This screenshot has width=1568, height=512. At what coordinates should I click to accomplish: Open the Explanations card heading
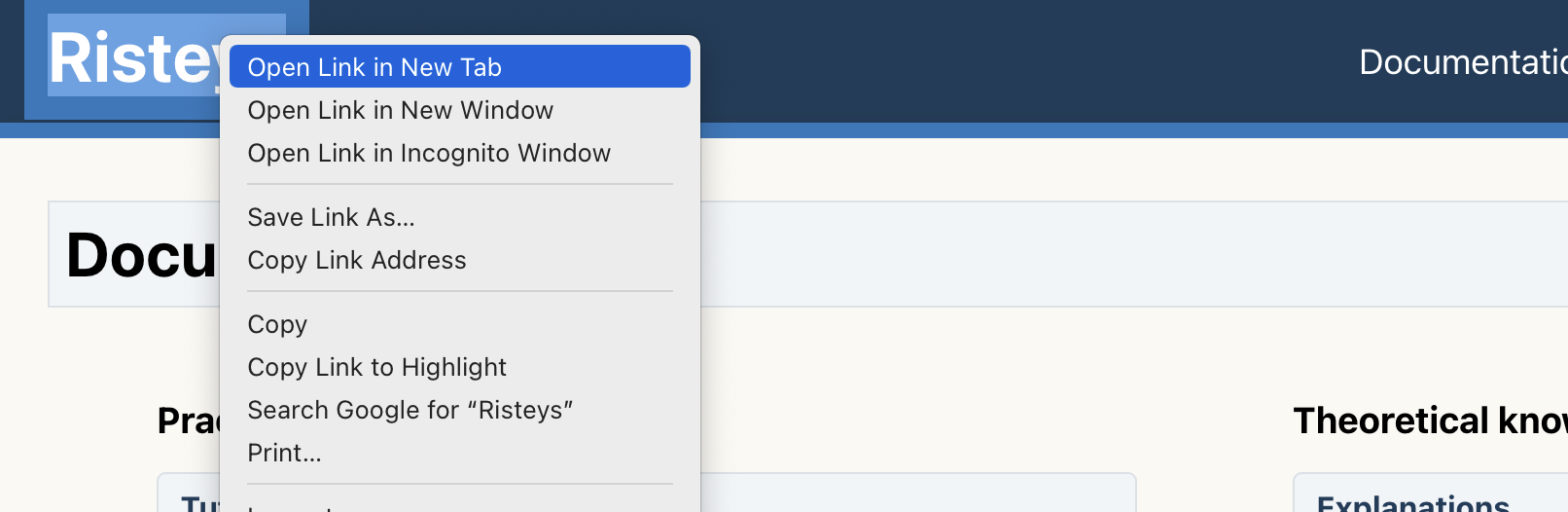[x=1412, y=502]
